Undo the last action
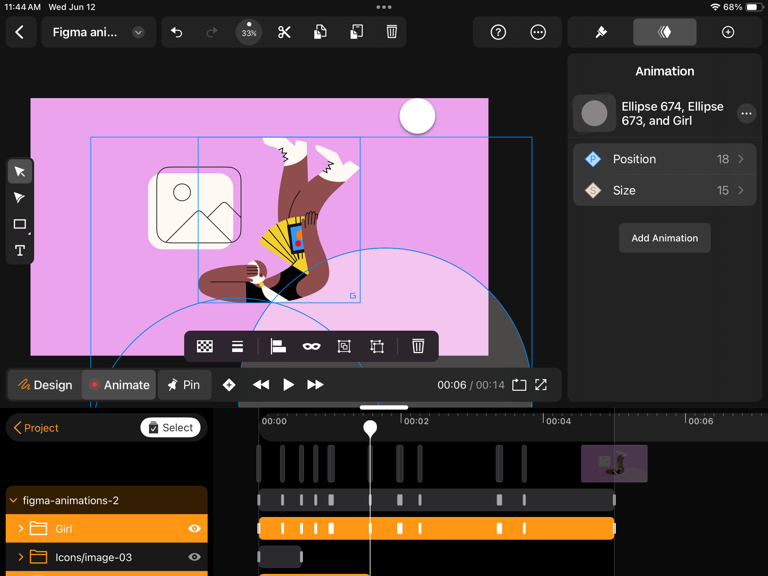This screenshot has height=576, width=768. click(x=176, y=32)
